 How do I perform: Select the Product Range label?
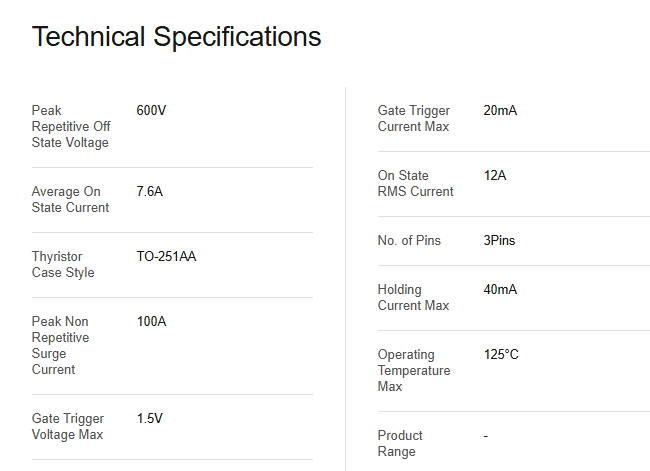tap(400, 444)
